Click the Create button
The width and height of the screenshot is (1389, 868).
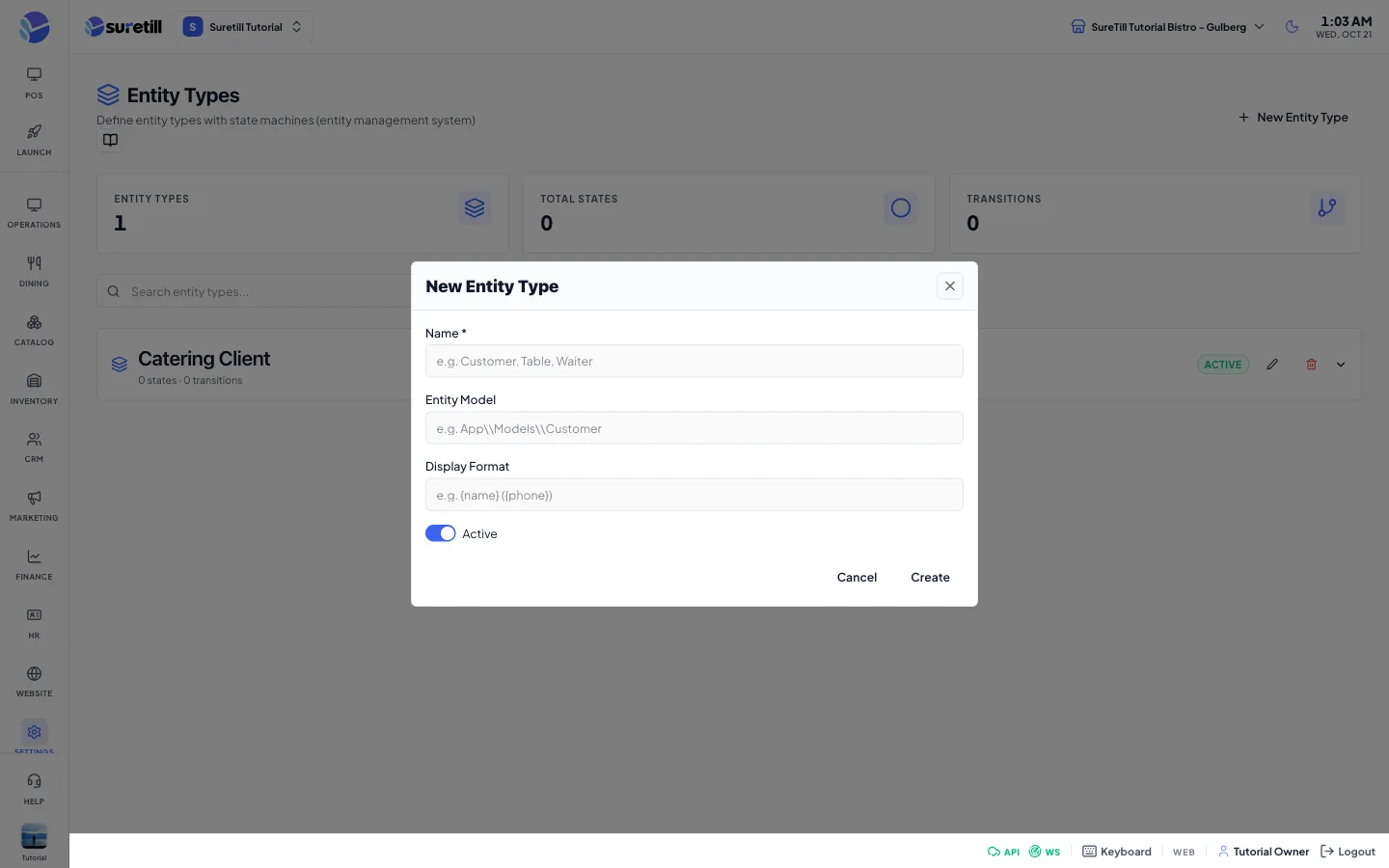[930, 577]
